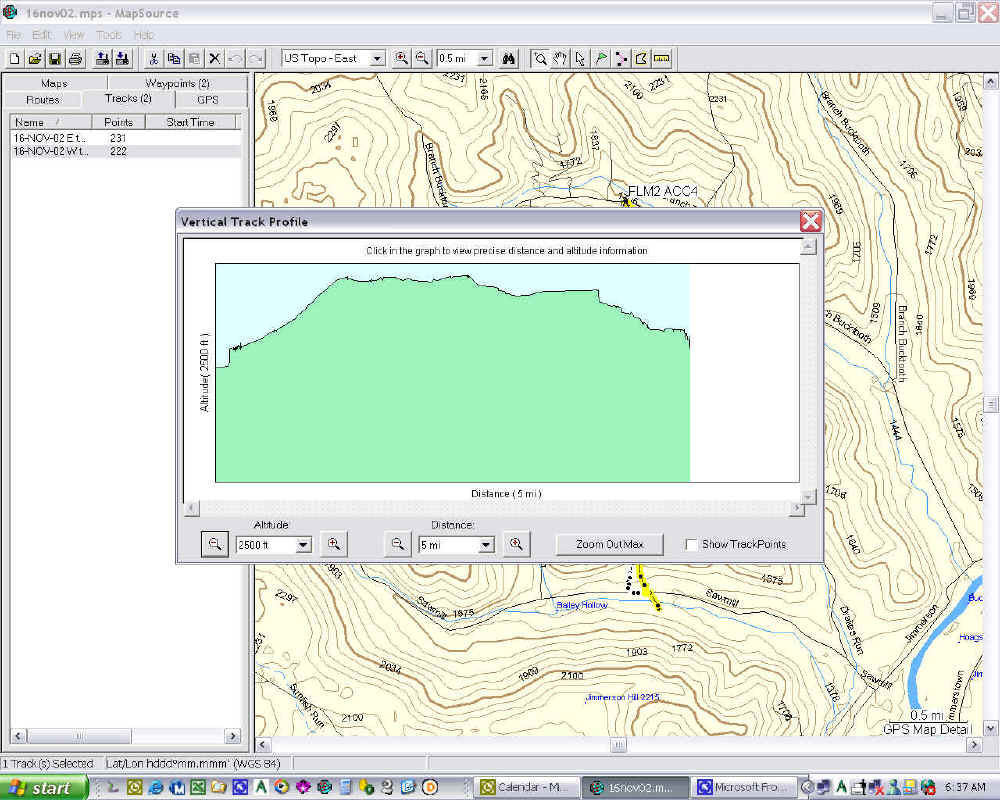Receive data from GPS device icon
1000x800 pixels.
(122, 59)
